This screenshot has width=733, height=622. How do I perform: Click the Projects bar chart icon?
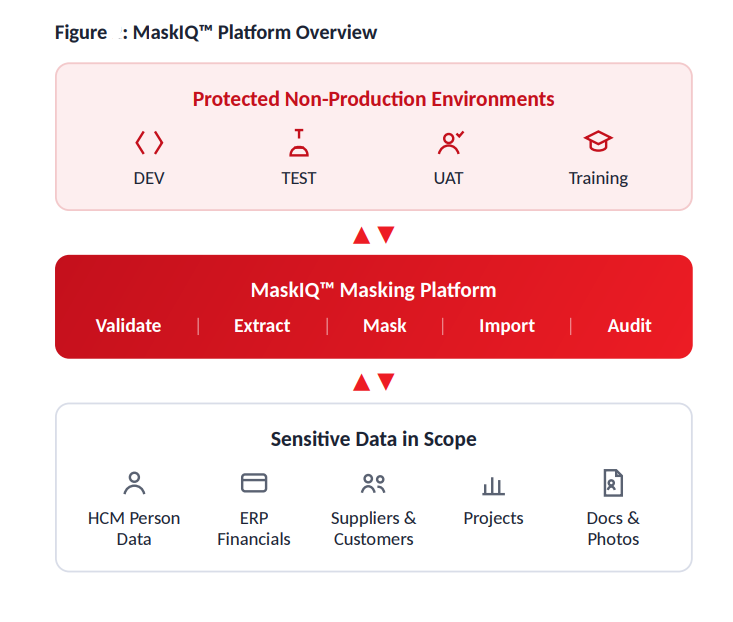coord(493,486)
